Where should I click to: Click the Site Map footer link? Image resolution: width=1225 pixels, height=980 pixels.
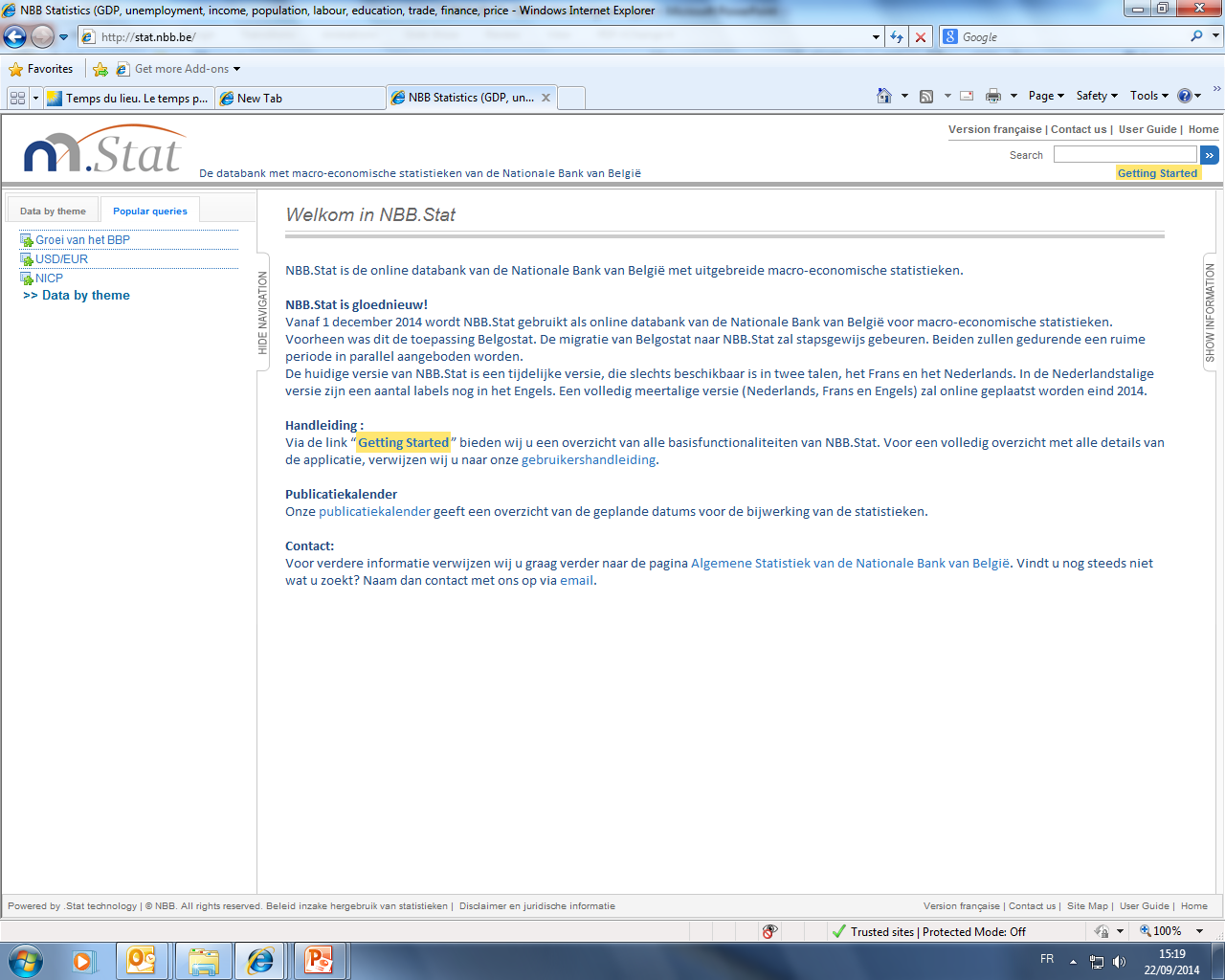pyautogui.click(x=1087, y=905)
